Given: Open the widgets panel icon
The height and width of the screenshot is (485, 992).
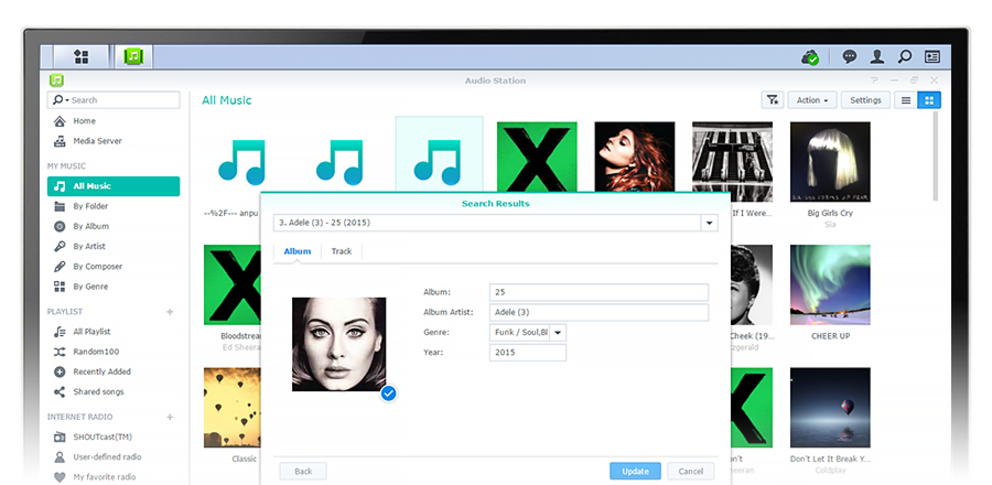Looking at the screenshot, I should pos(932,57).
